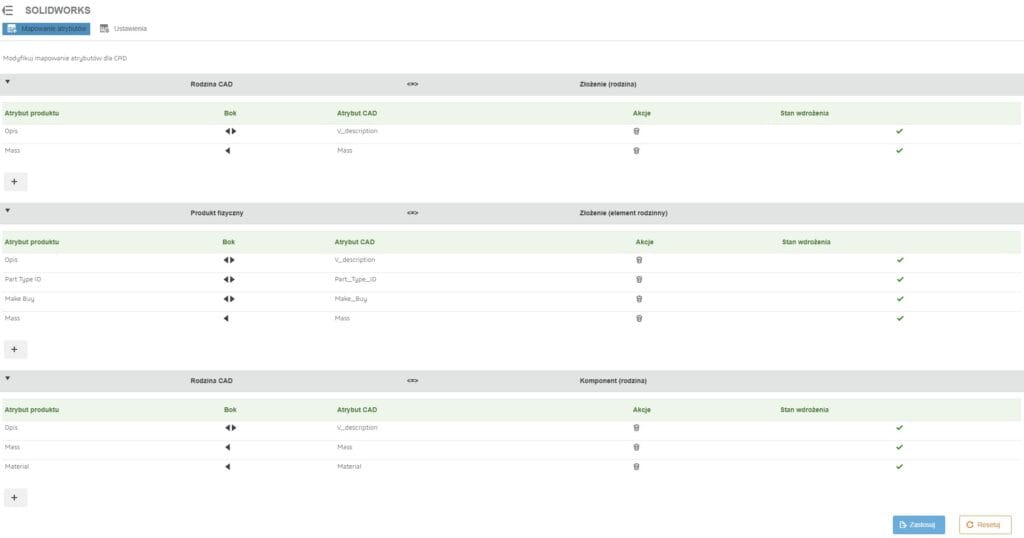The image size is (1024, 538).
Task: Toggle direction arrows for Opis in Komponent (rodzina)
Action: coord(231,428)
